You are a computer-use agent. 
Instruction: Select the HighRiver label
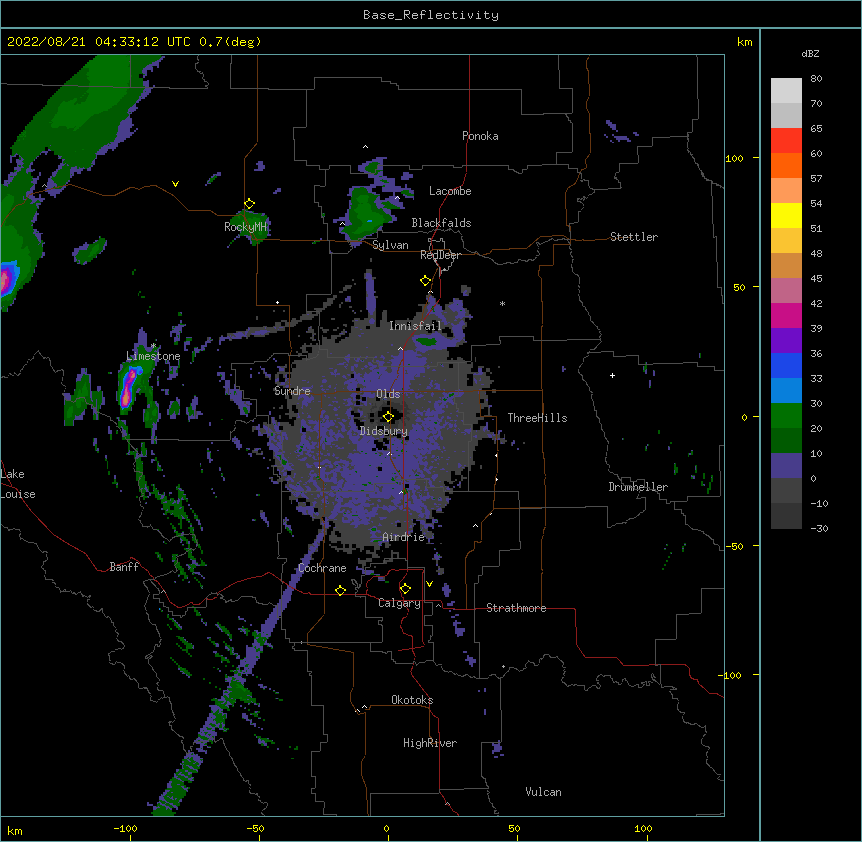(430, 743)
